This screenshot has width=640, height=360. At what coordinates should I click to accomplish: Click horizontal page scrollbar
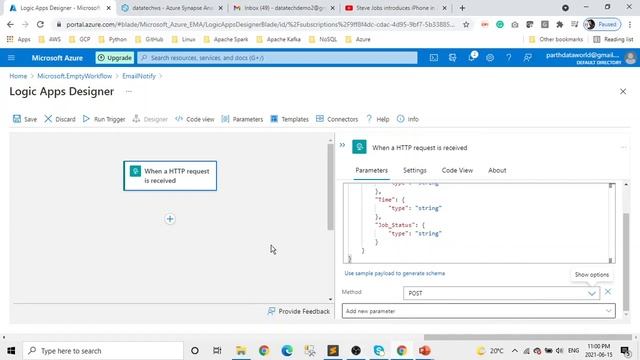pyautogui.click(x=527, y=337)
